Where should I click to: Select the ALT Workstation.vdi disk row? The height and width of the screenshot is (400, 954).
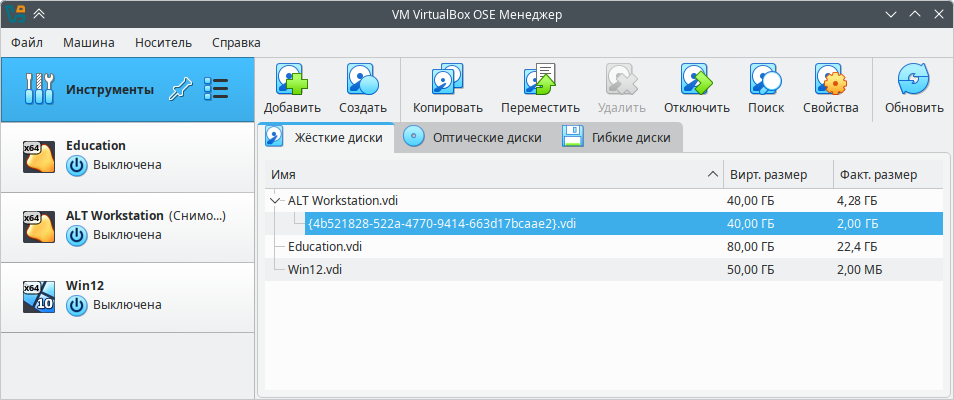click(604, 200)
